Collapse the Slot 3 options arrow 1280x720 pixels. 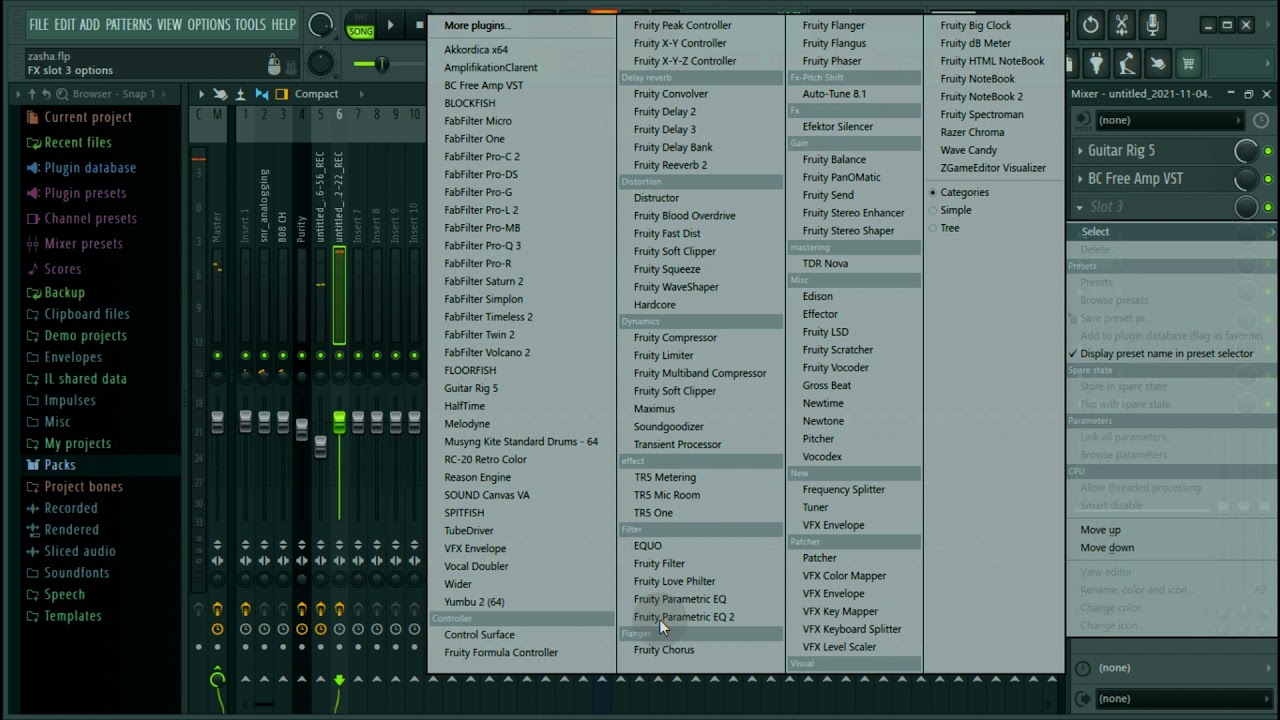1080,207
